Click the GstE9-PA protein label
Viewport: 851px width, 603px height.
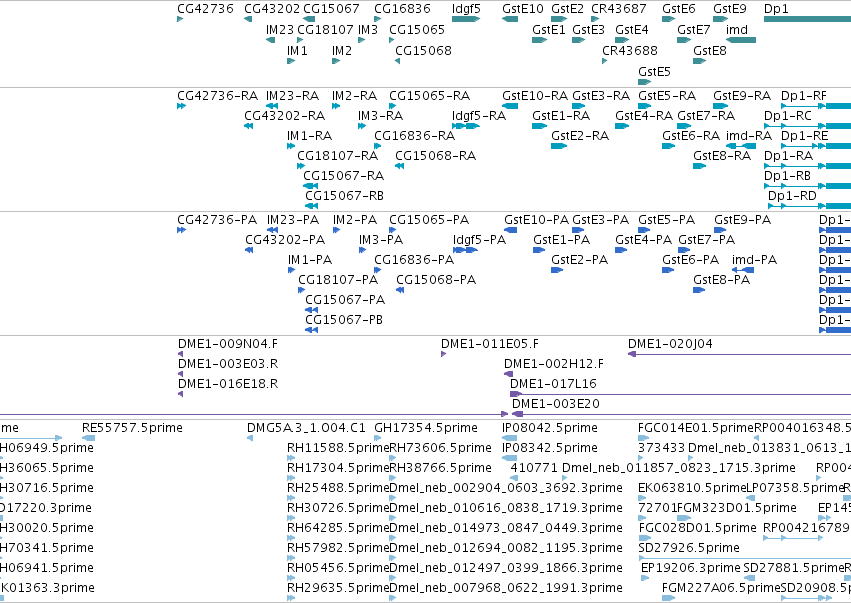click(x=742, y=220)
